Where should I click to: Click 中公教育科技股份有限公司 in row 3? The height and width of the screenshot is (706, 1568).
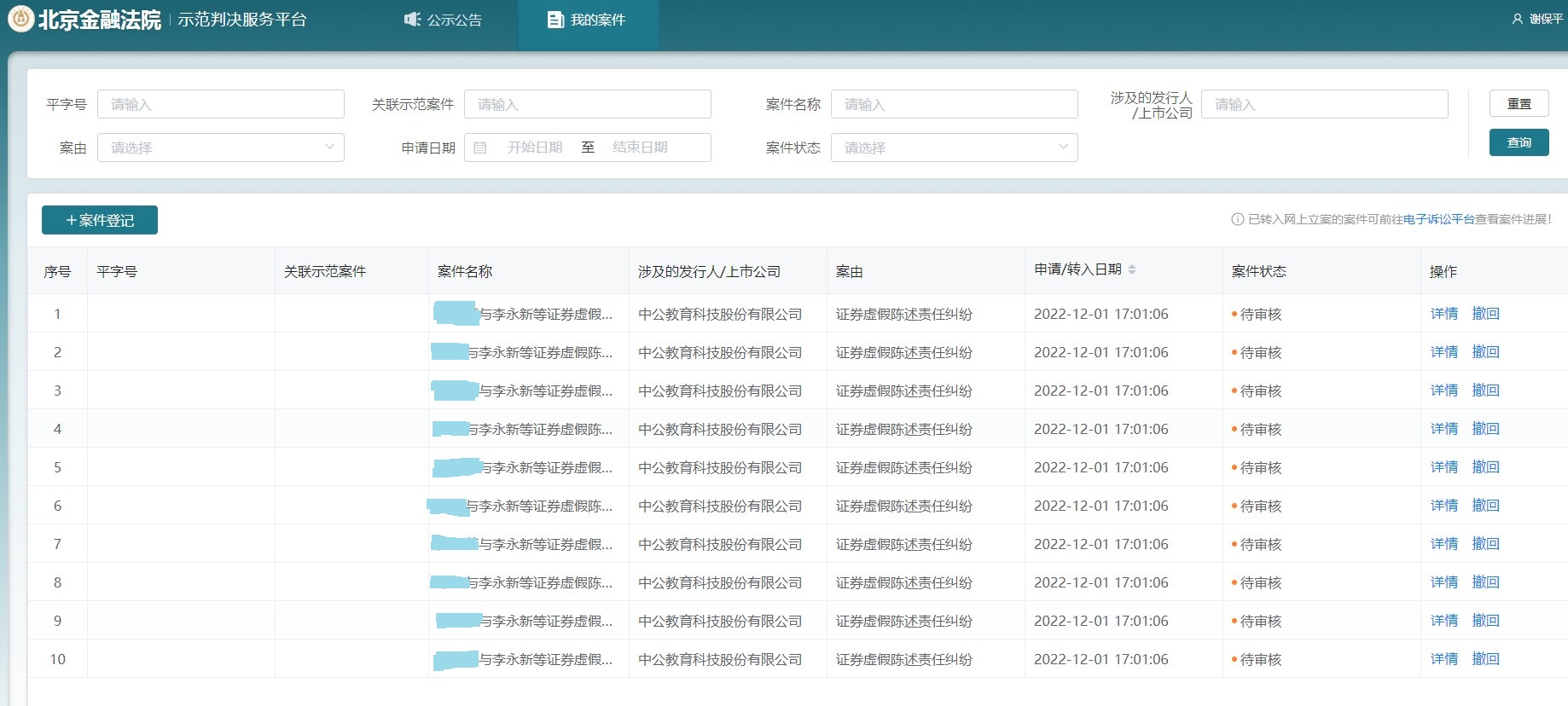(x=720, y=391)
